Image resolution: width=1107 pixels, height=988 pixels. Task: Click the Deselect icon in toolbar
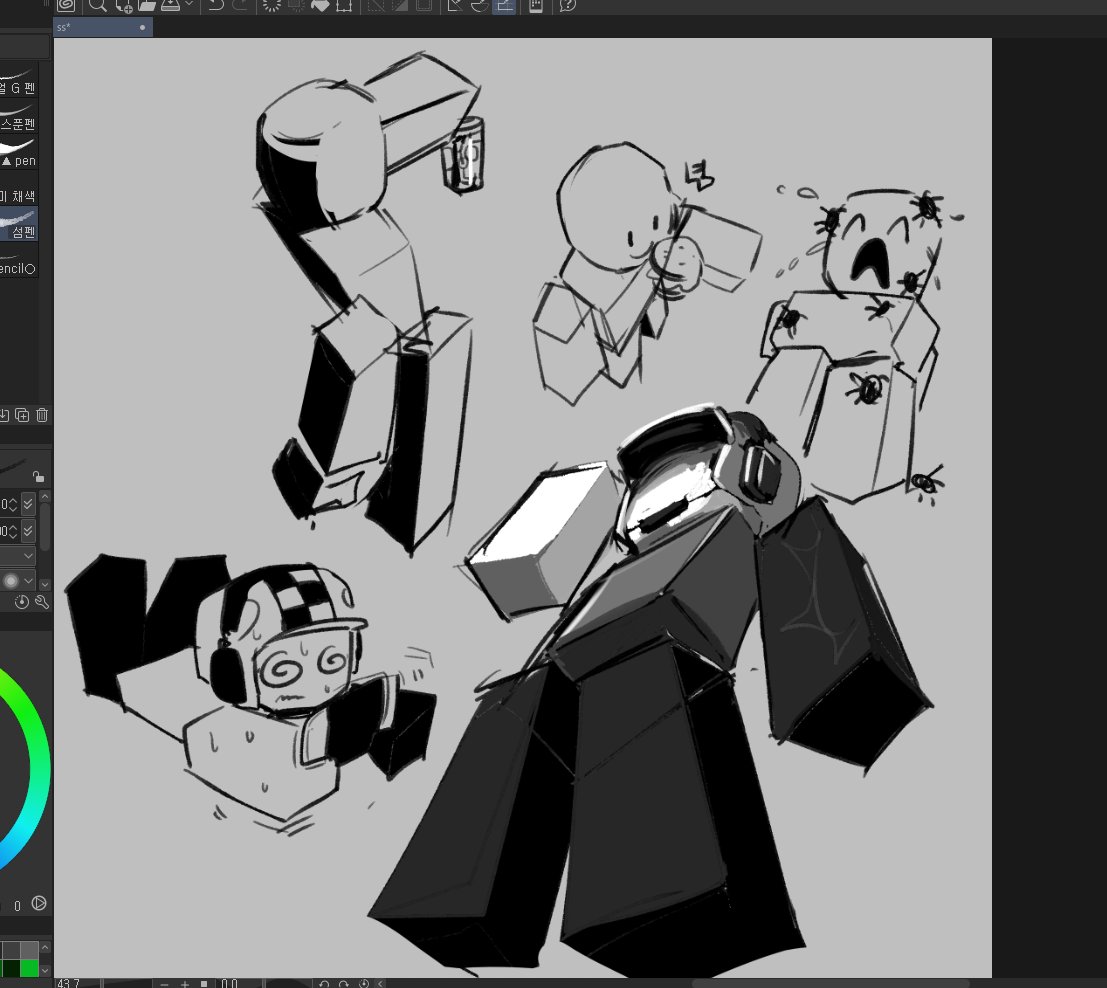376,5
